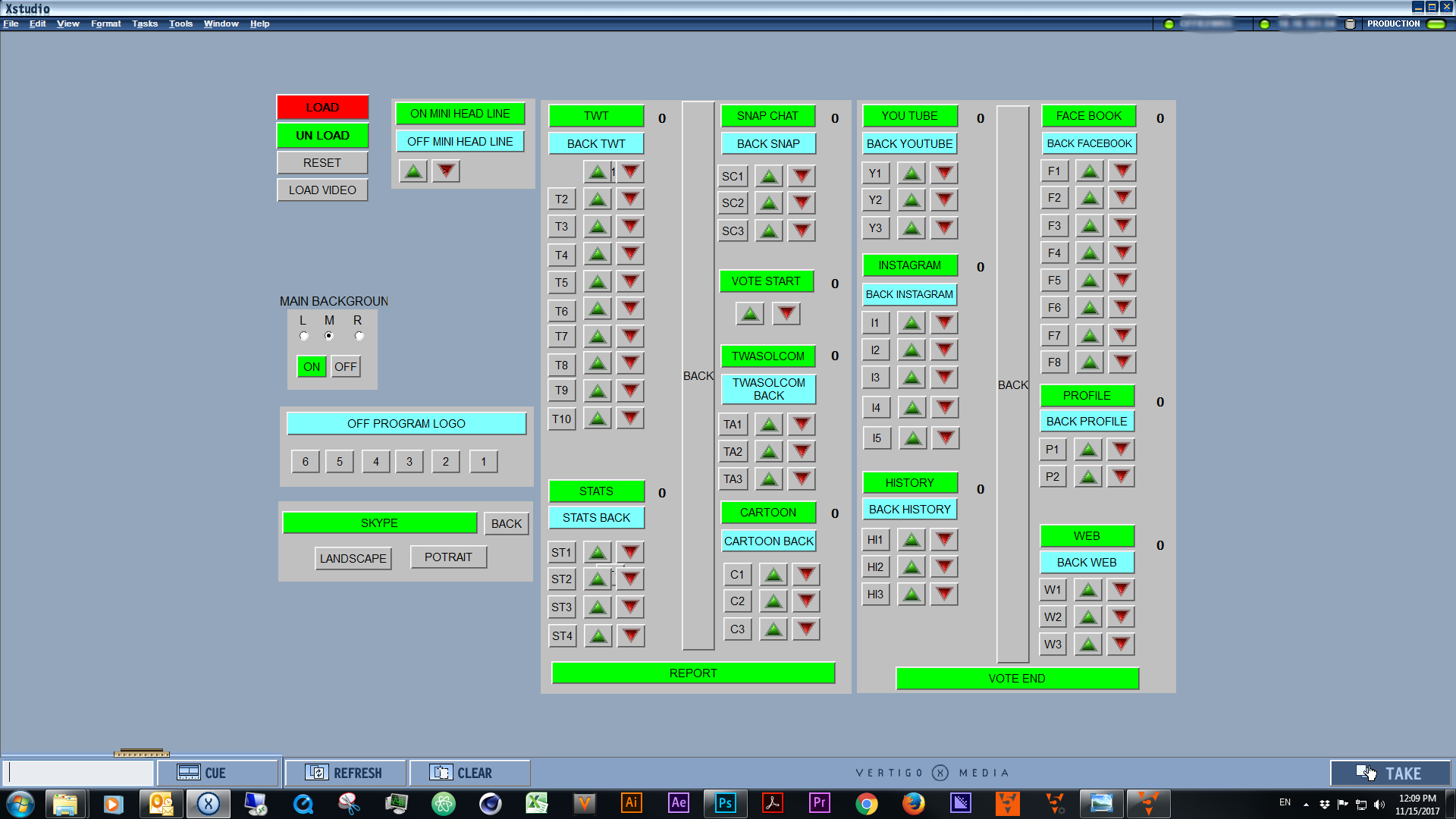Click the POTRAIT button
The image size is (1456, 819).
click(x=448, y=557)
